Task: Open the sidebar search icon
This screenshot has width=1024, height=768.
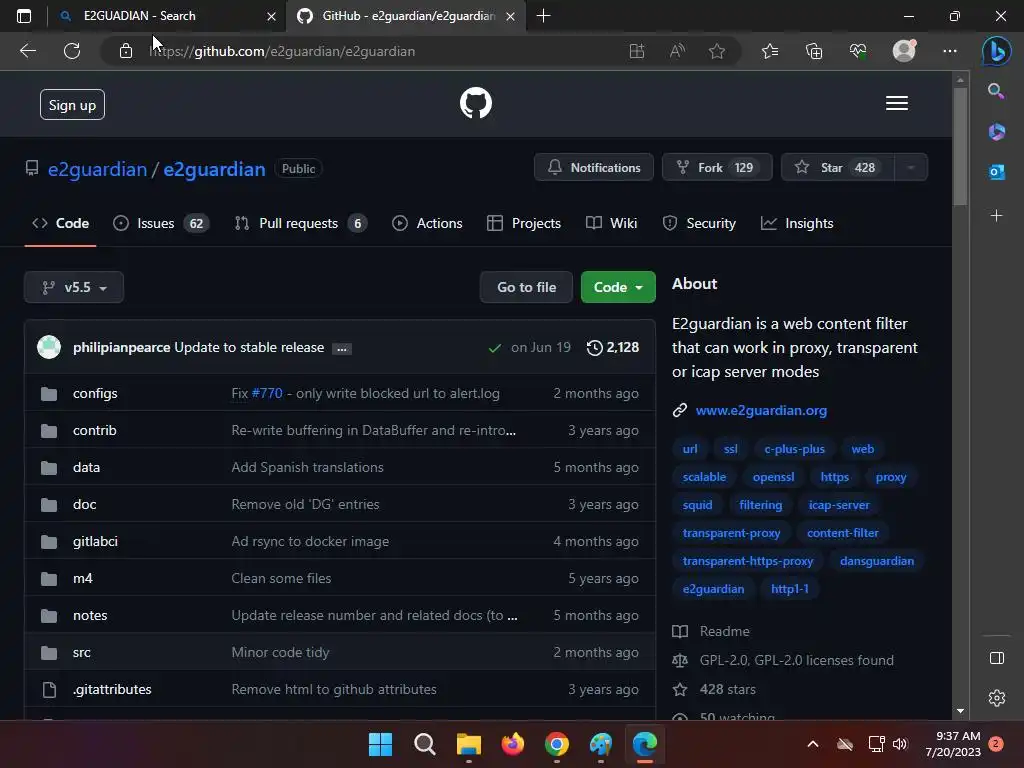Action: click(996, 91)
